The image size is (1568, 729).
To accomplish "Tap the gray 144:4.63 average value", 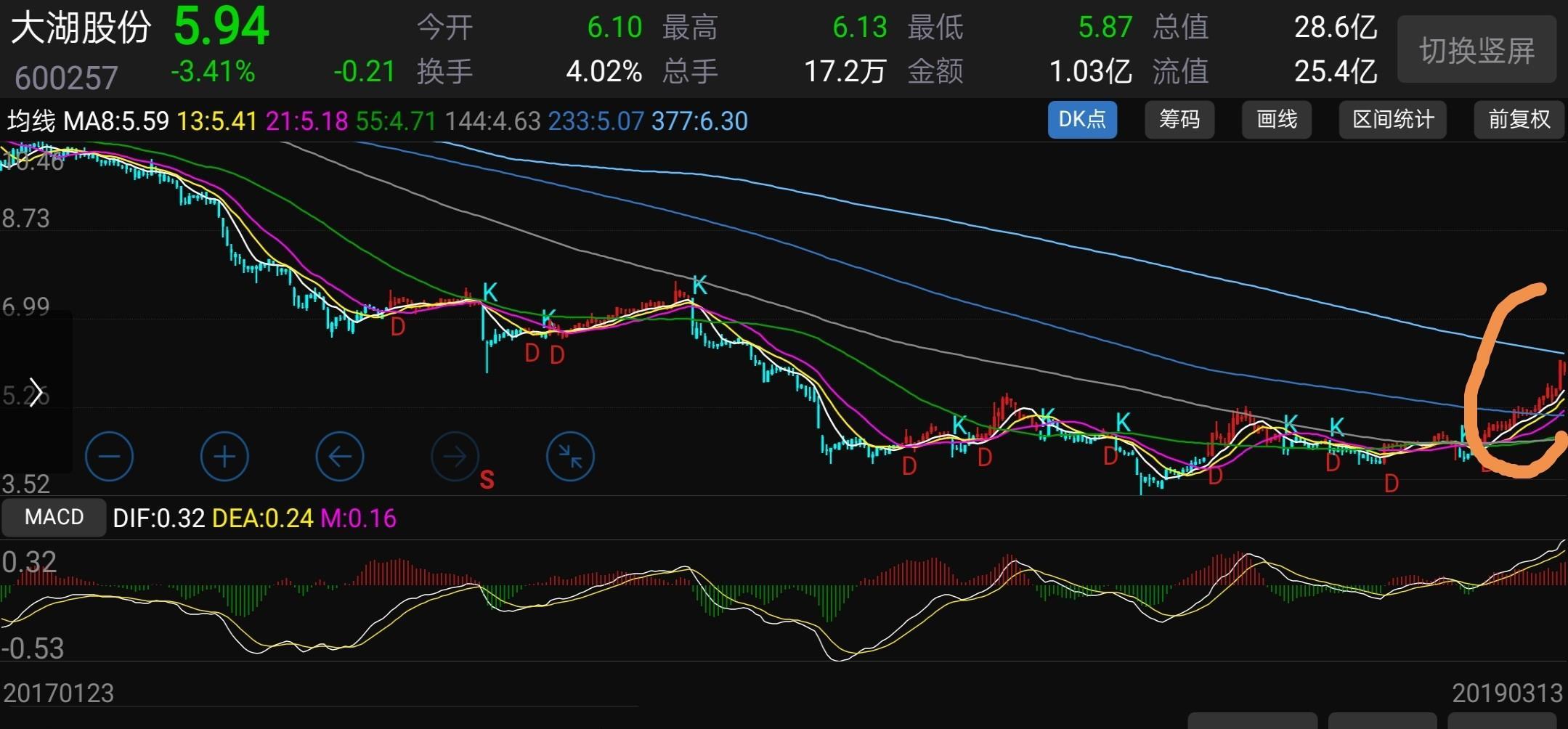I will [492, 121].
